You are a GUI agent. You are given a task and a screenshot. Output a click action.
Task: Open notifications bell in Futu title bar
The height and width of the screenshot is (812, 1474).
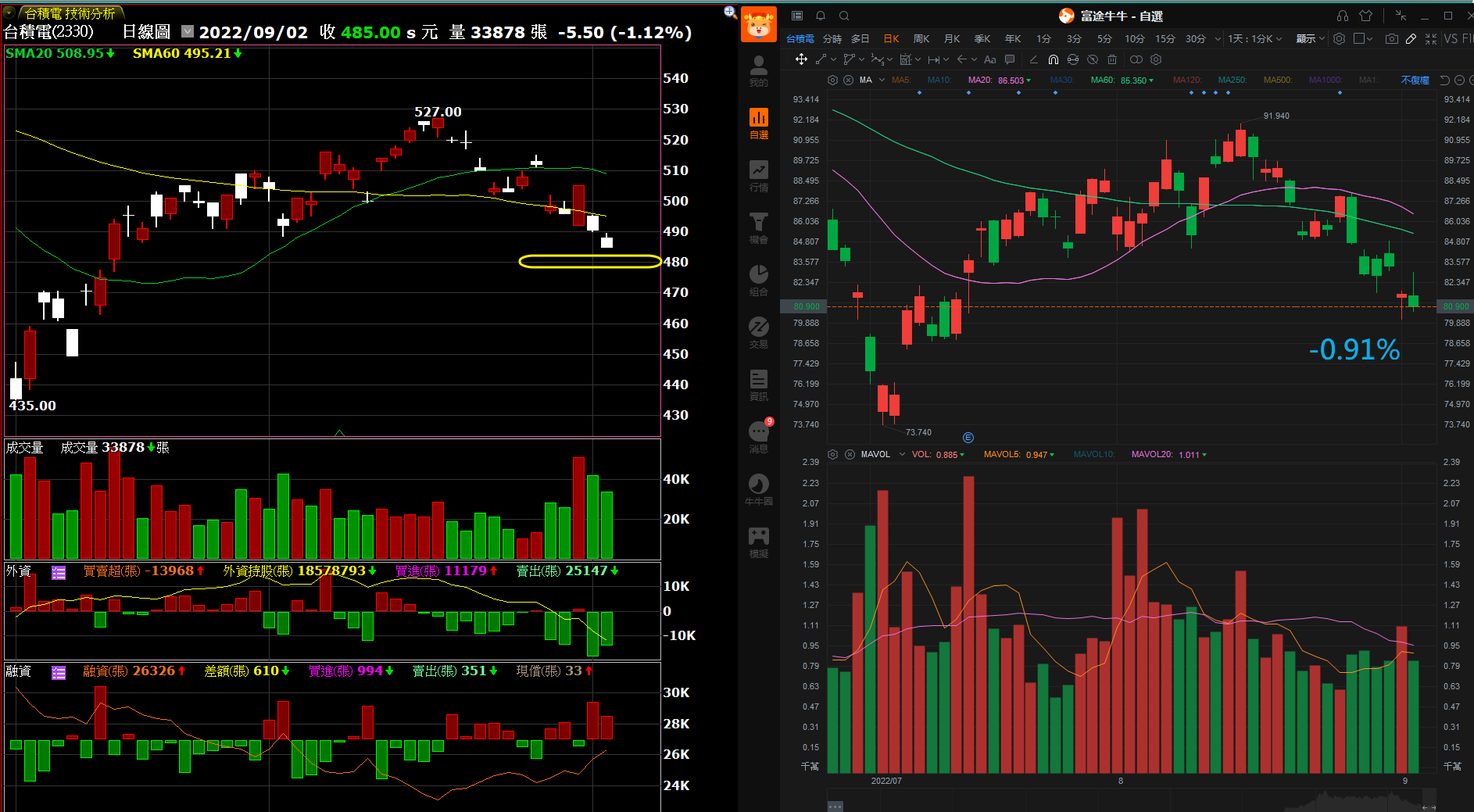pyautogui.click(x=821, y=16)
